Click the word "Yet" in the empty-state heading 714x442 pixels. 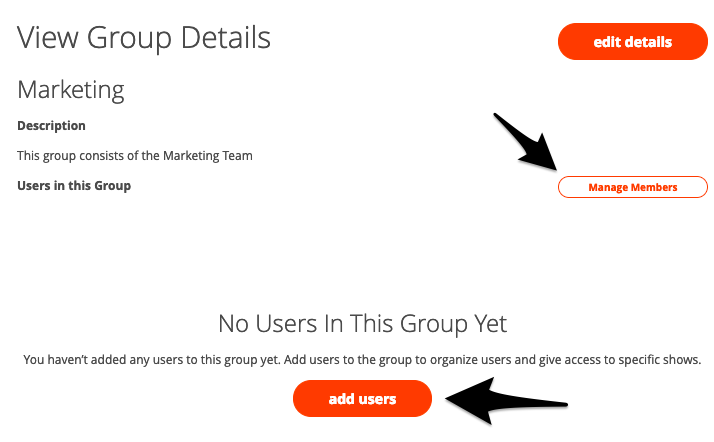pos(487,324)
